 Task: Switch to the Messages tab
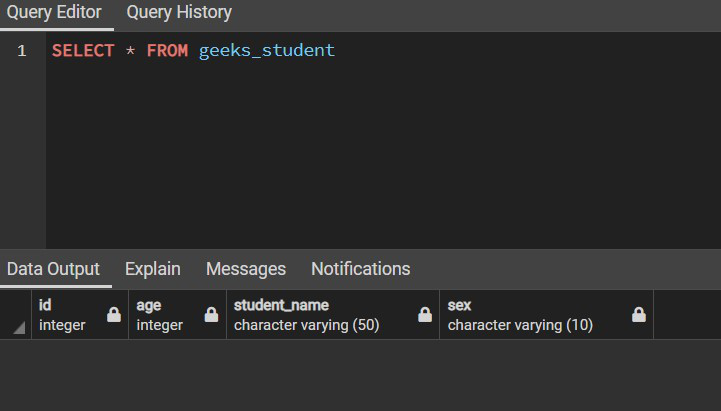point(246,269)
